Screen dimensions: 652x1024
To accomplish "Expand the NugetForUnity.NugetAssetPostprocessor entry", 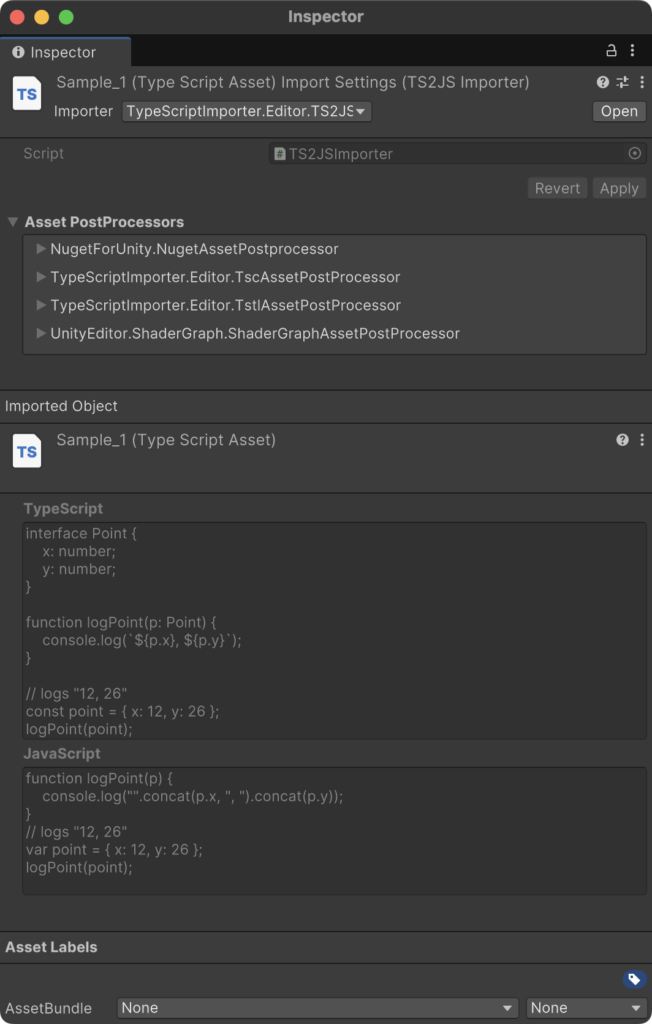I will (38, 248).
